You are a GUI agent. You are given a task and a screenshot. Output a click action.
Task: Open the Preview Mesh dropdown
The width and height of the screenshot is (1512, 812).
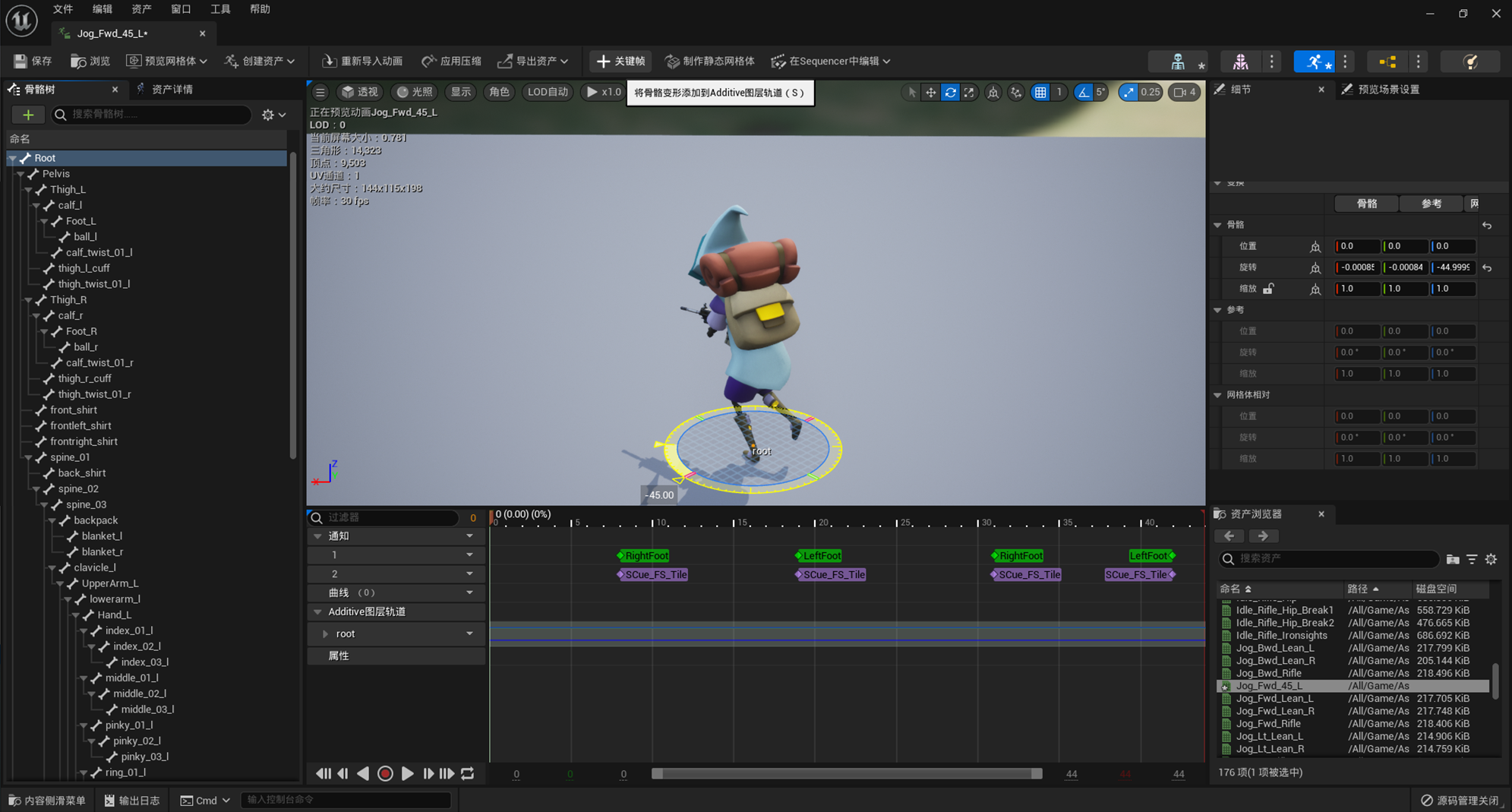click(x=166, y=61)
